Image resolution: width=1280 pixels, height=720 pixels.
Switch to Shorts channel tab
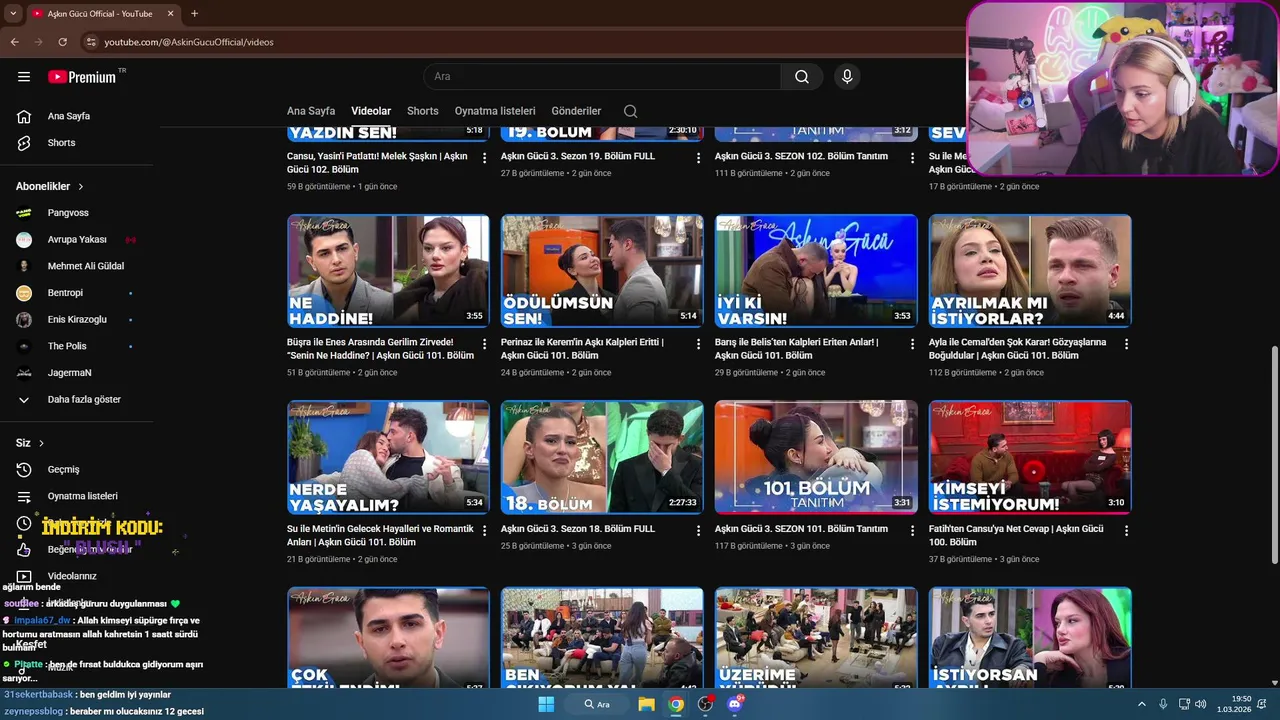point(423,111)
